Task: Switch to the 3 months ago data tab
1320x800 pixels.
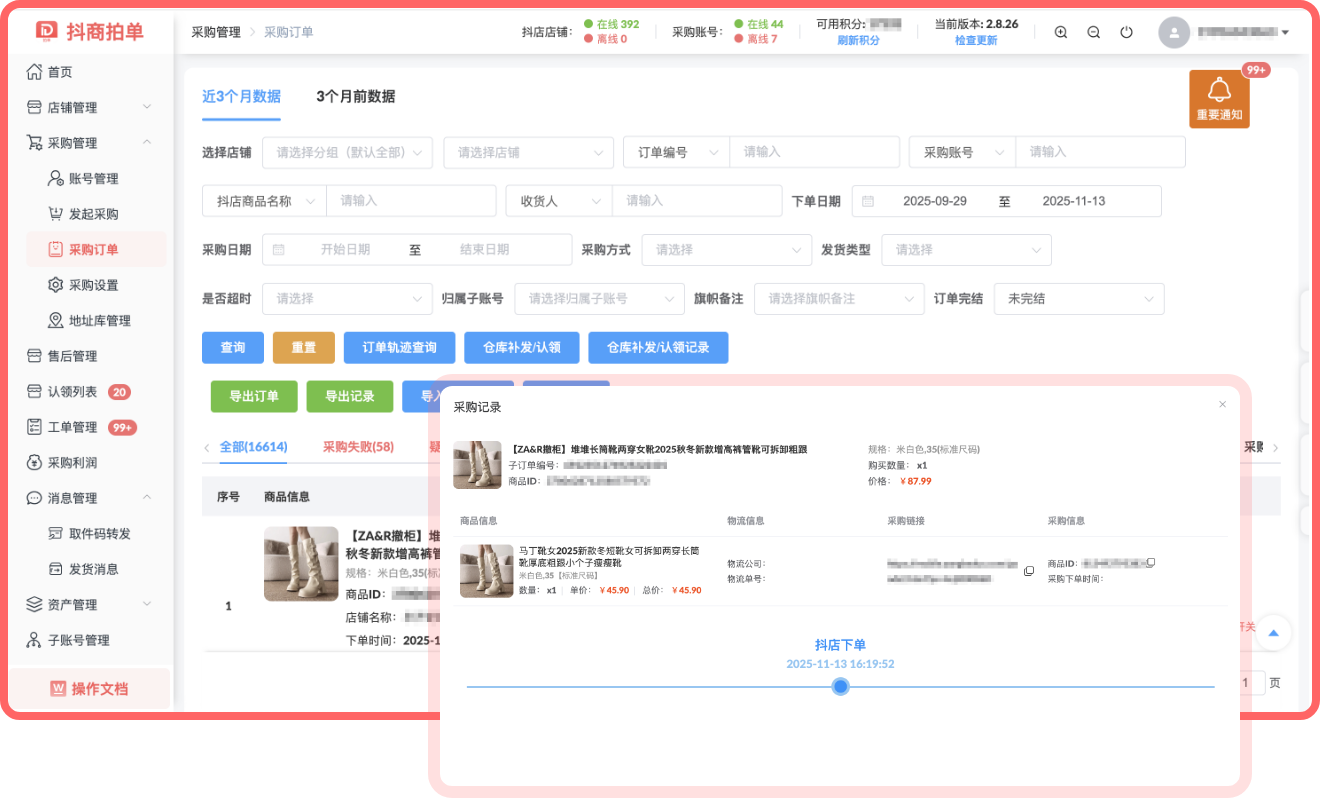Action: [355, 97]
